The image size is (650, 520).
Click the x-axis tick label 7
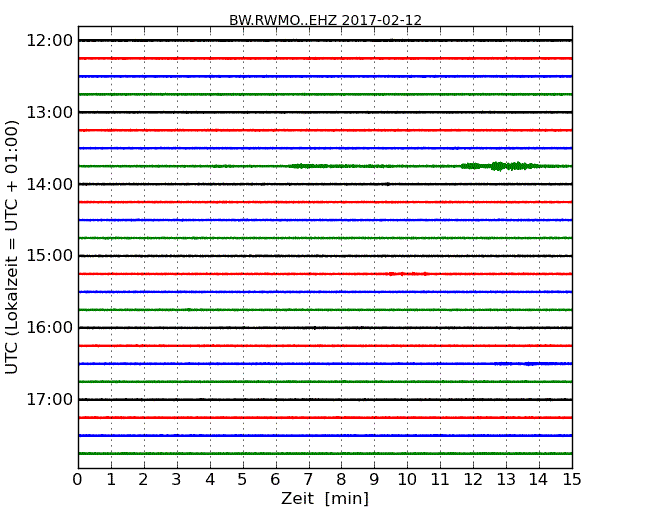(x=308, y=480)
